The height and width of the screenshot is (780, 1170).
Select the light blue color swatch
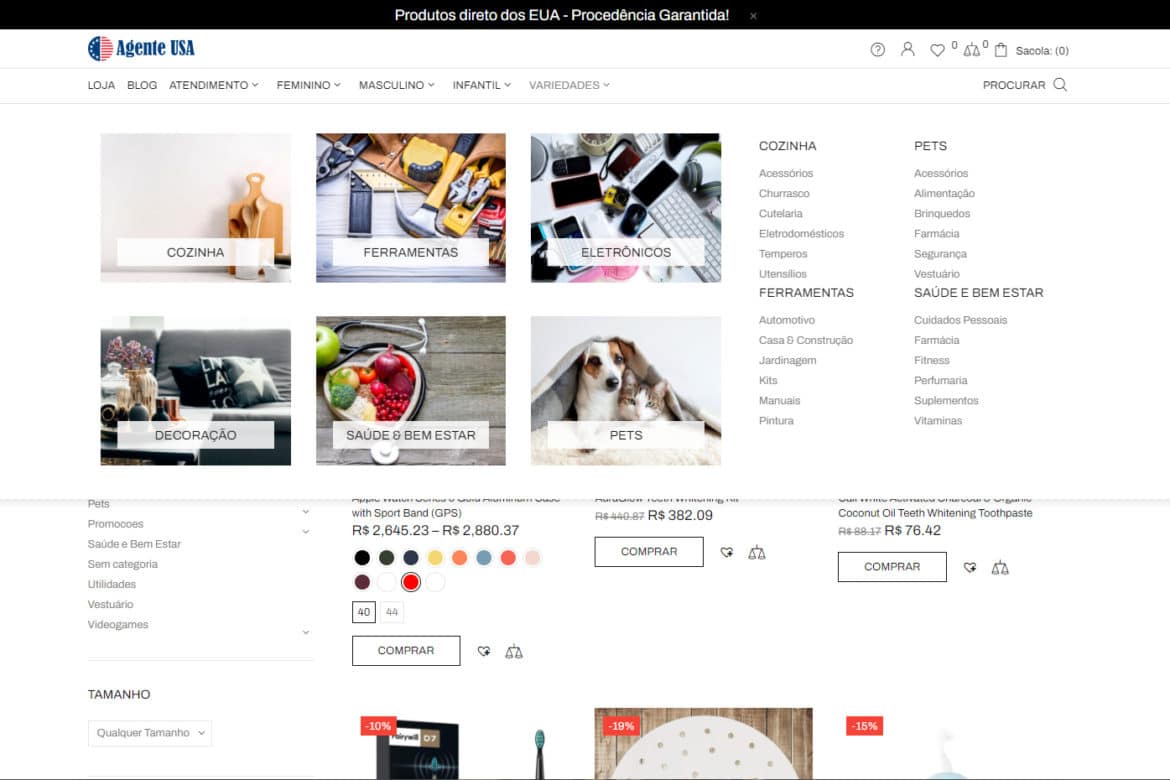click(484, 558)
